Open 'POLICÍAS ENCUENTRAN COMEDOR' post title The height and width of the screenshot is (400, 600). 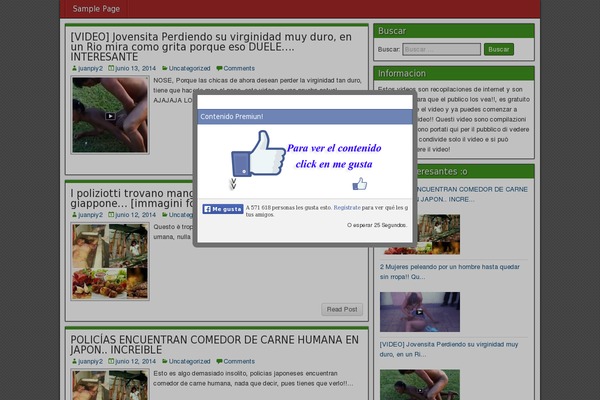(215, 344)
